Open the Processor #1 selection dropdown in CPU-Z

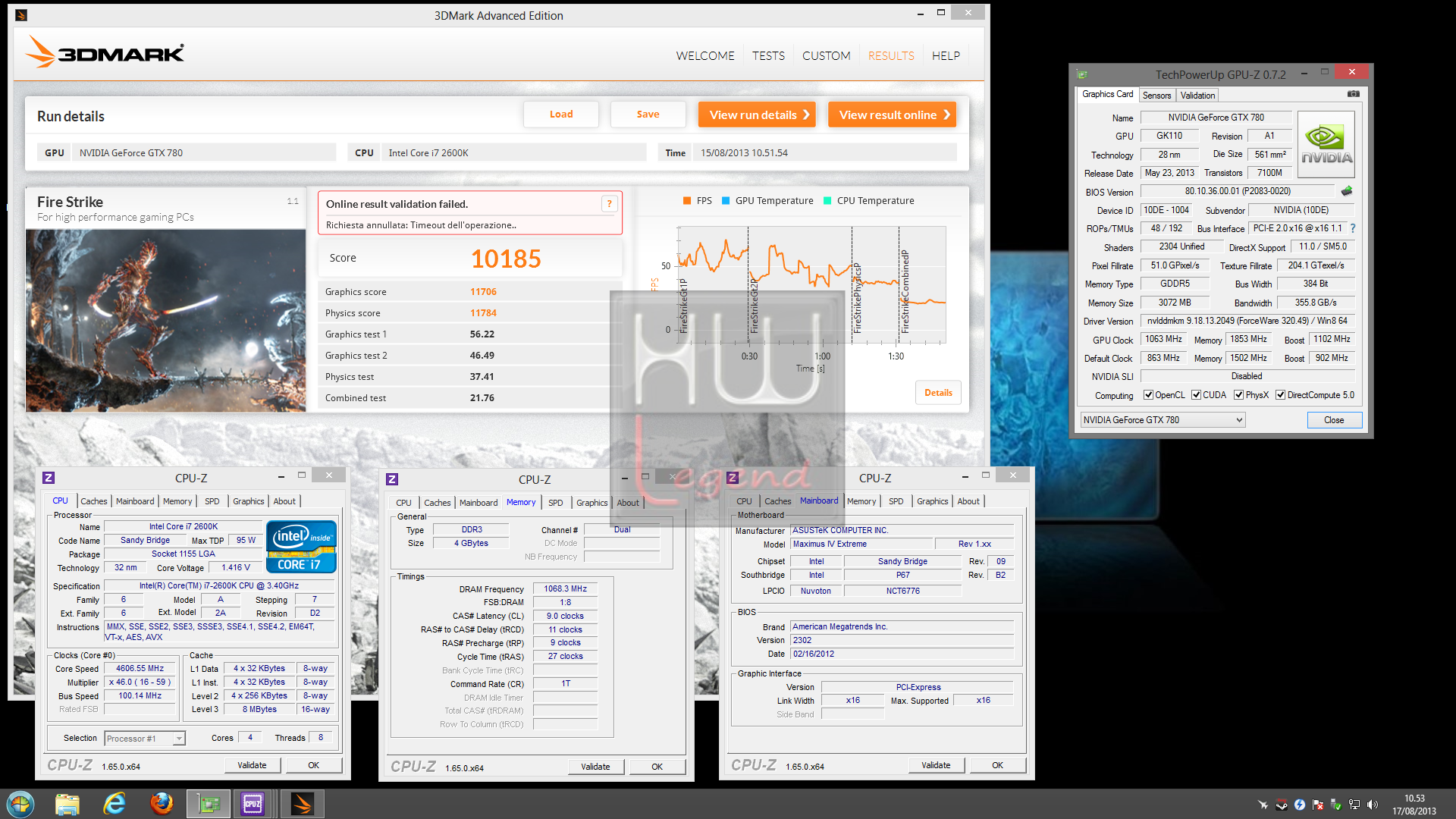coord(145,738)
